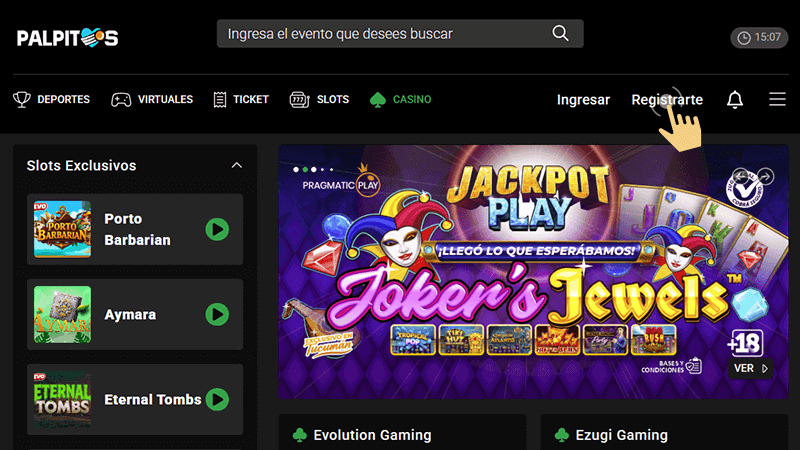Play Porto Barbarian with green play button
Image resolution: width=800 pixels, height=450 pixels.
tap(217, 230)
